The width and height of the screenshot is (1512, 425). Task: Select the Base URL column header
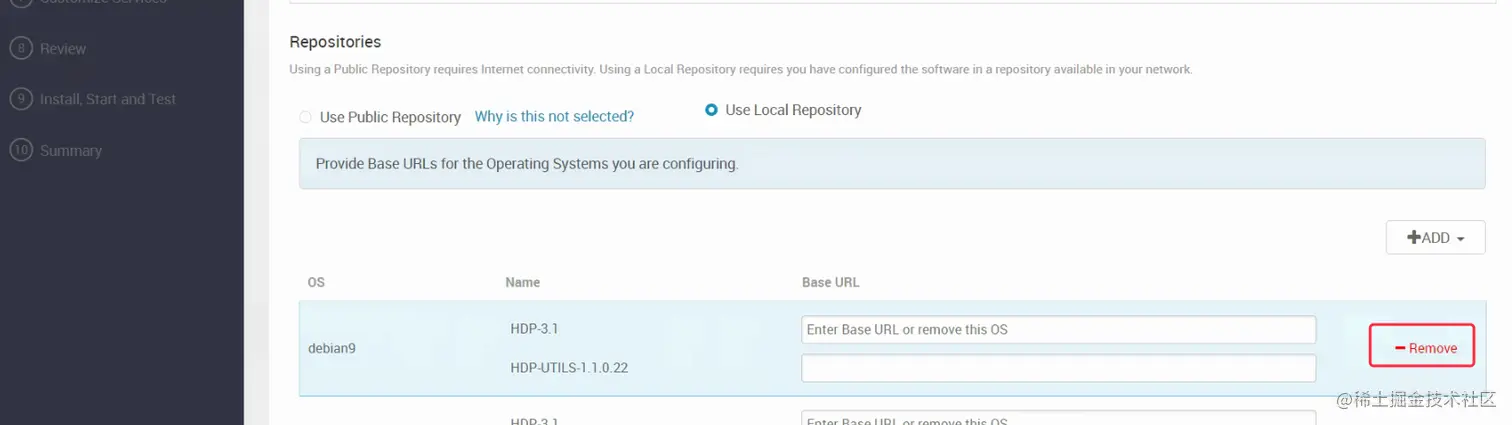(830, 282)
